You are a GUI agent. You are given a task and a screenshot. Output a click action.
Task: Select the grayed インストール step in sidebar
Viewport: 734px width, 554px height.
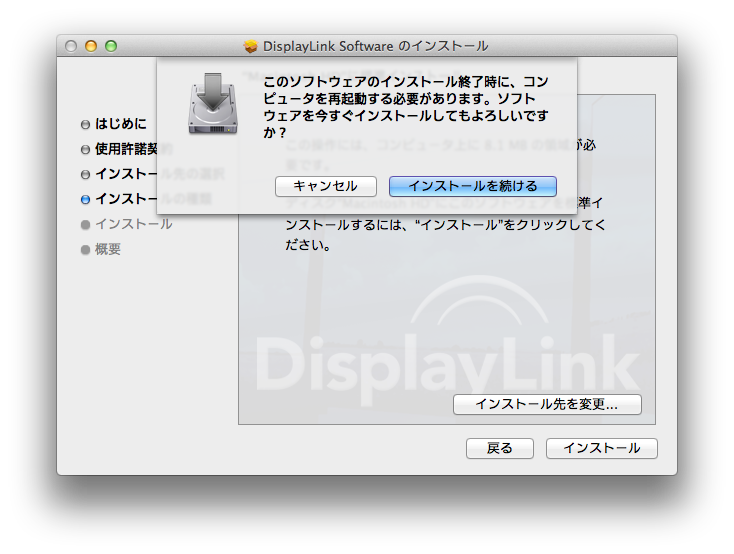point(134,224)
